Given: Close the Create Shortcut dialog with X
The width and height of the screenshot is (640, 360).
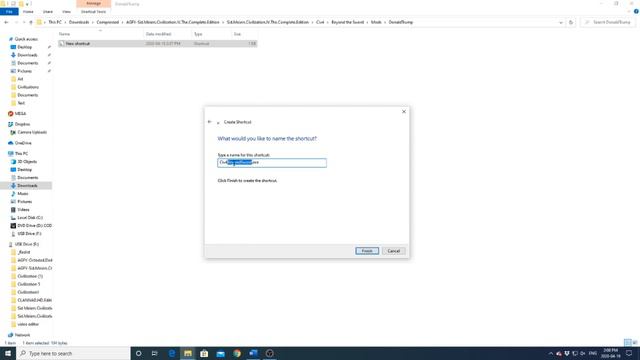Looking at the screenshot, I should 404,111.
